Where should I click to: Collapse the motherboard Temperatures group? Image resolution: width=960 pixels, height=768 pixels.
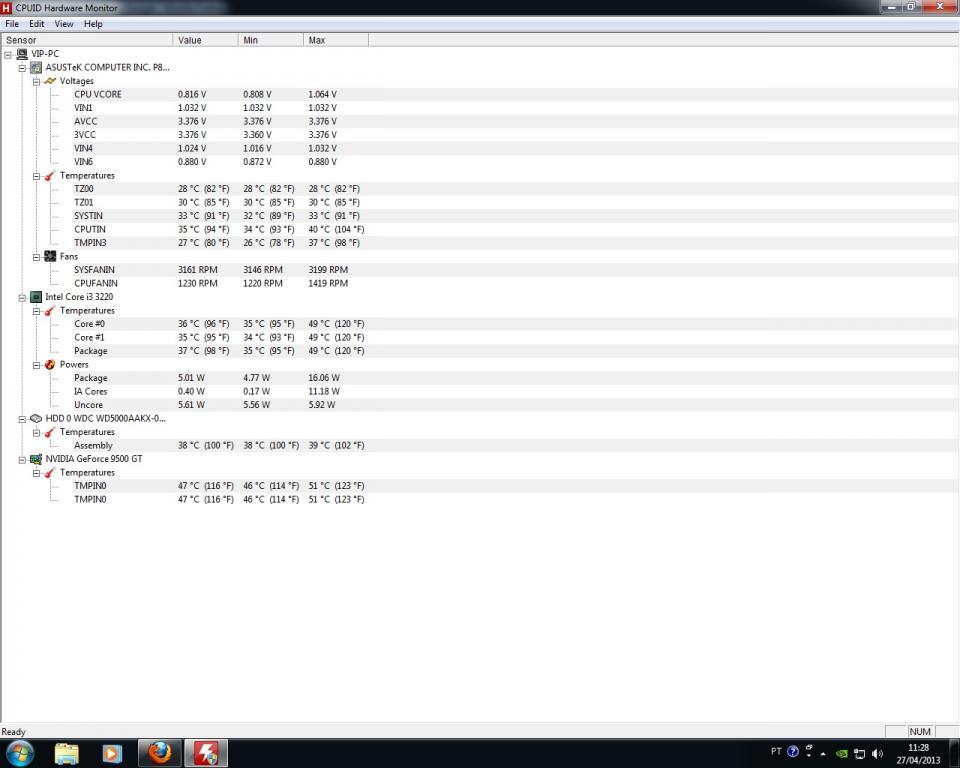(36, 176)
